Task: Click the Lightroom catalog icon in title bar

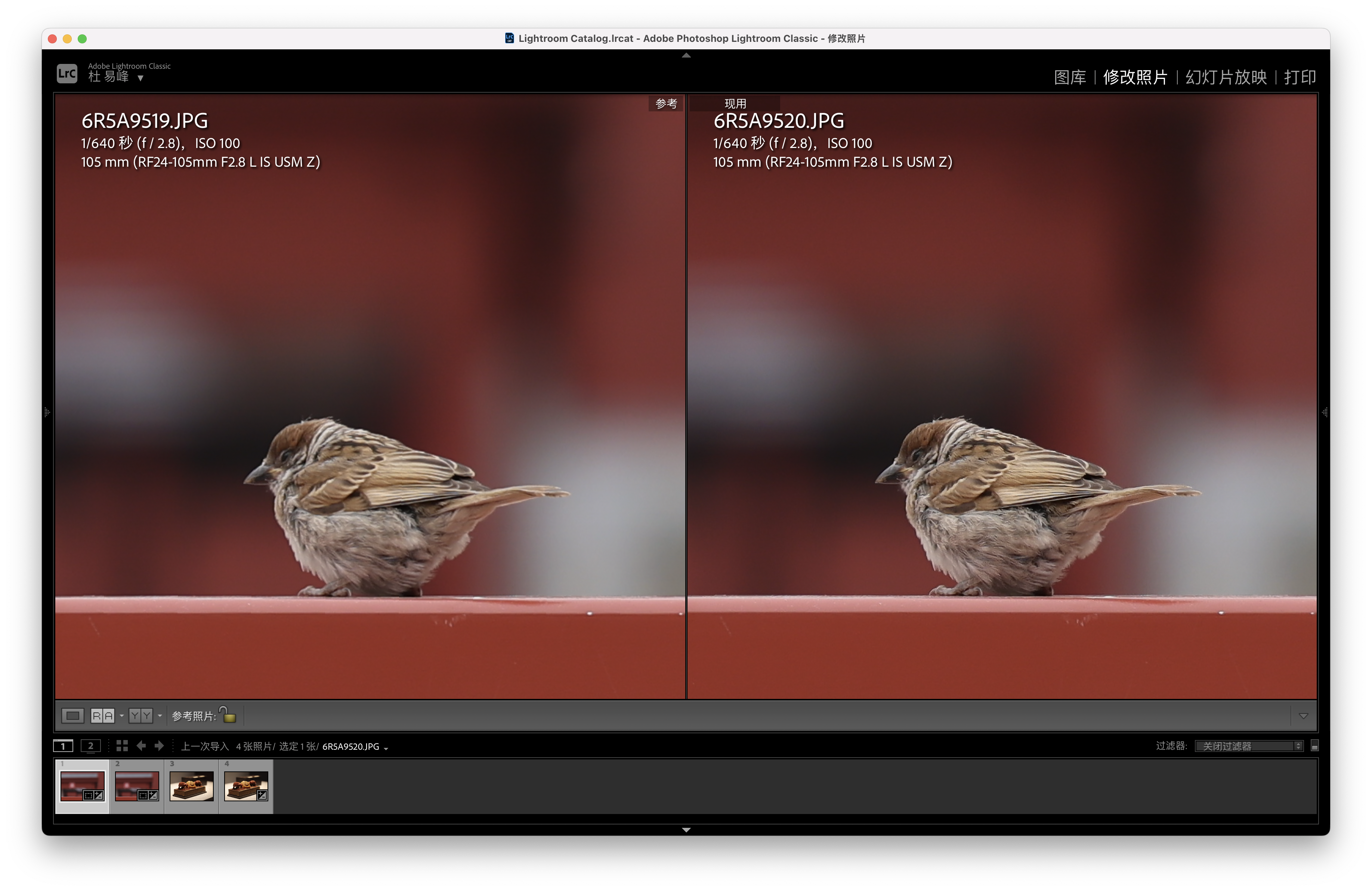Action: tap(509, 38)
